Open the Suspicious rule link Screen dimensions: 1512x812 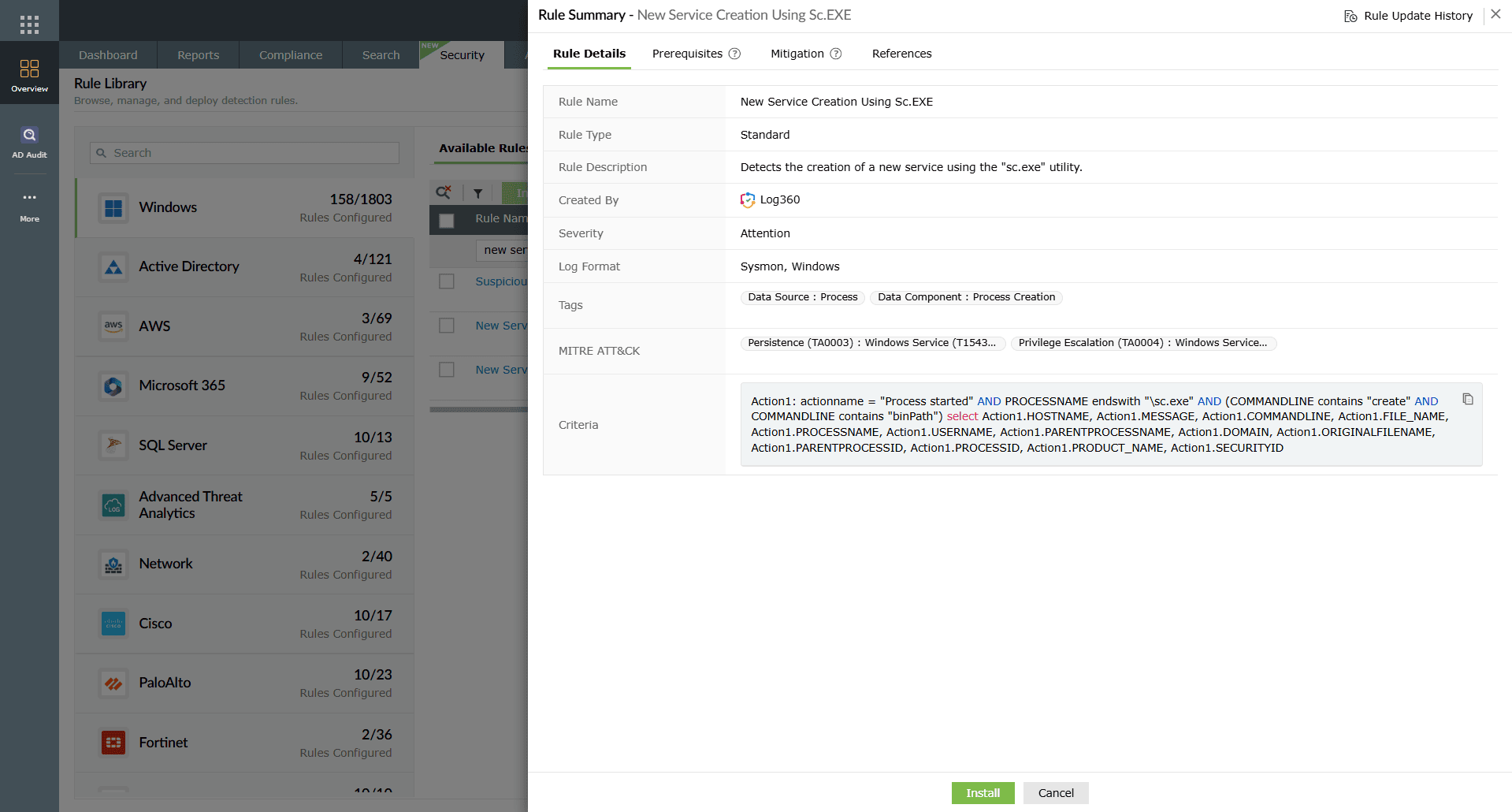tap(501, 281)
